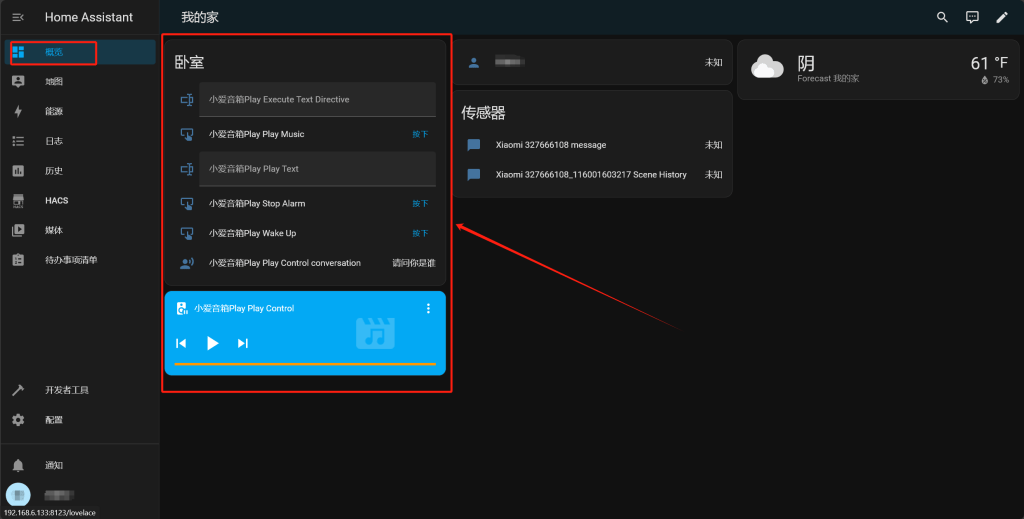Viewport: 1024px width, 519px height.
Task: Collapse the sidebar with the menu icon
Action: point(18,17)
